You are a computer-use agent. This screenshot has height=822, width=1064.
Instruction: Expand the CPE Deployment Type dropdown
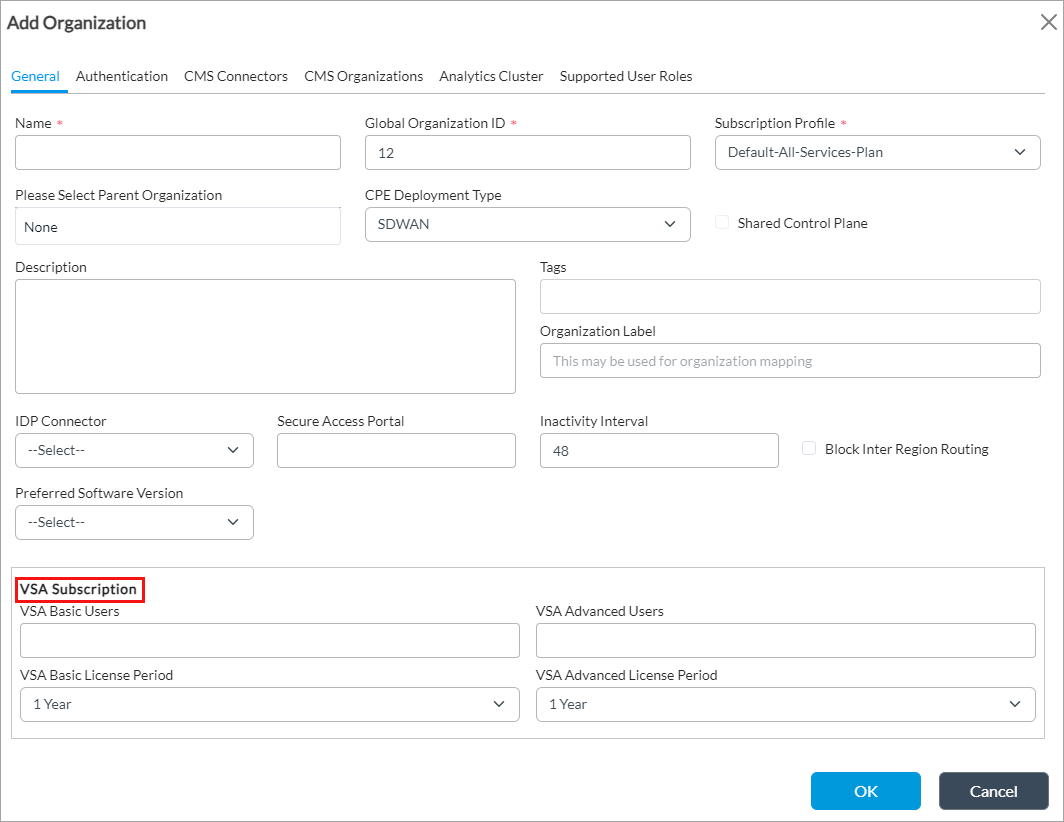coord(527,224)
